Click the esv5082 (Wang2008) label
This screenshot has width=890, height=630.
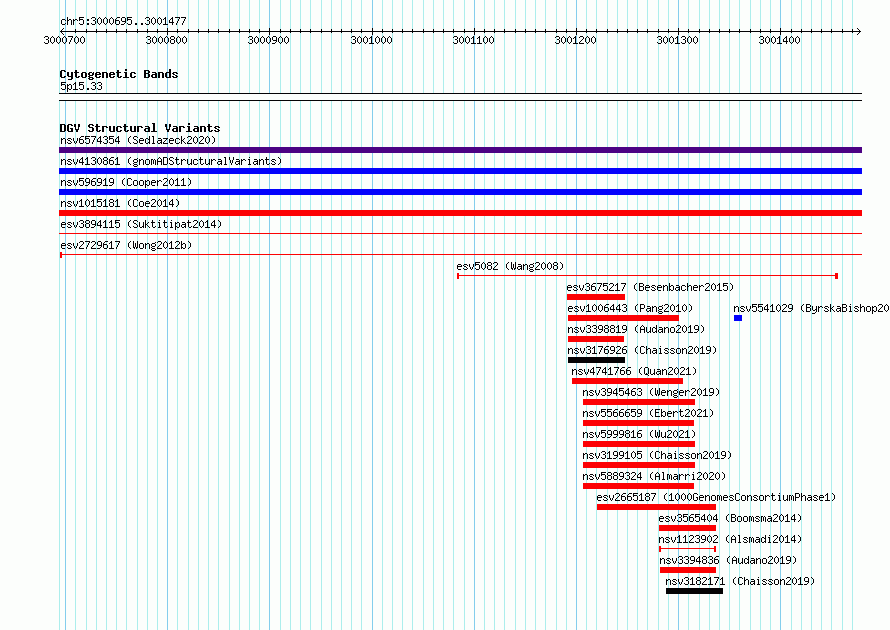[510, 266]
